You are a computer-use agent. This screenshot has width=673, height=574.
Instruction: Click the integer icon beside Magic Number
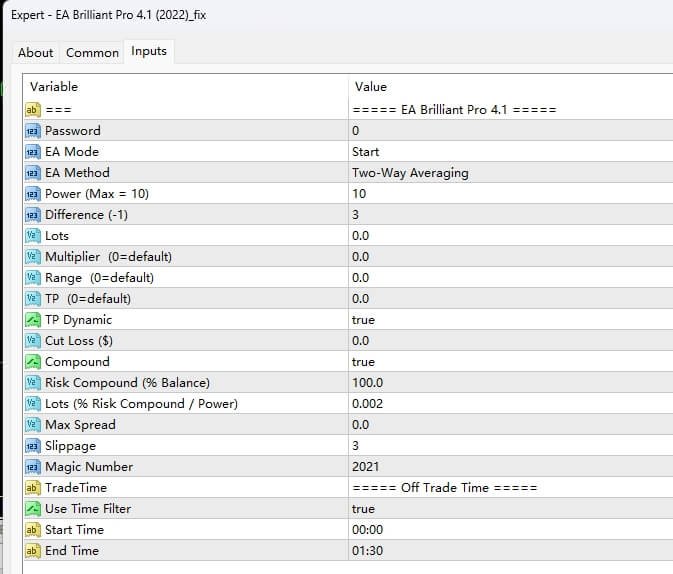point(33,467)
